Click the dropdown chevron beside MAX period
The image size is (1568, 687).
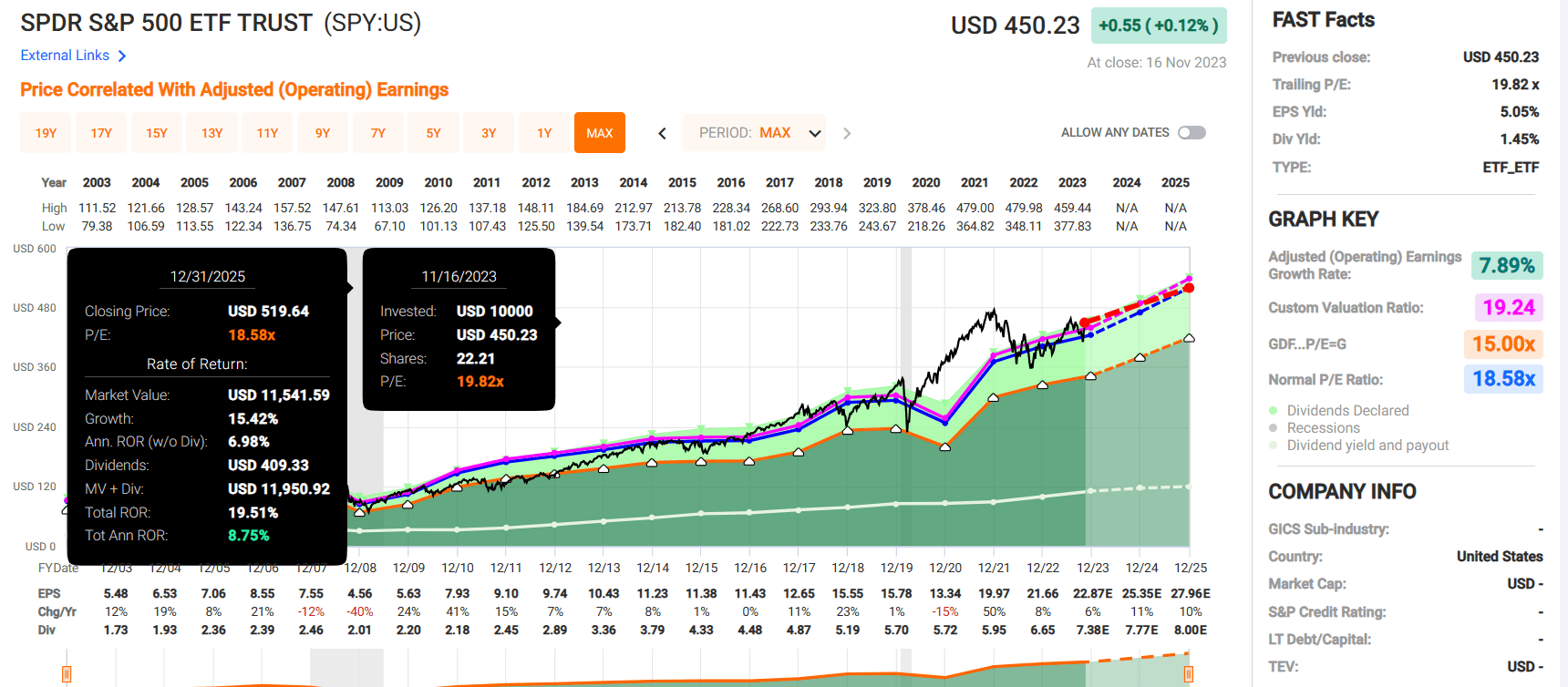pos(815,134)
